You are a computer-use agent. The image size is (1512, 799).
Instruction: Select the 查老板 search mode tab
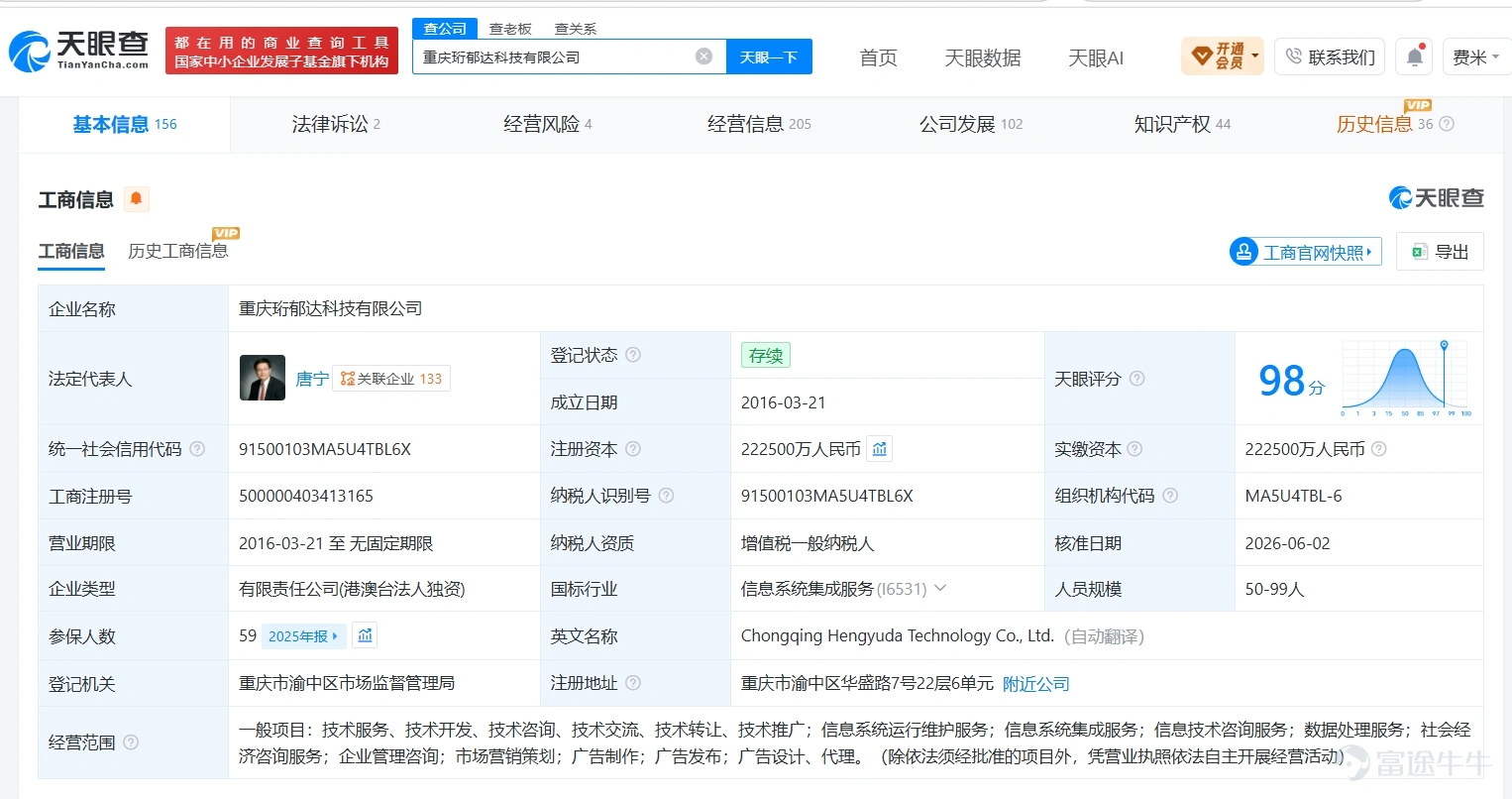coord(510,29)
